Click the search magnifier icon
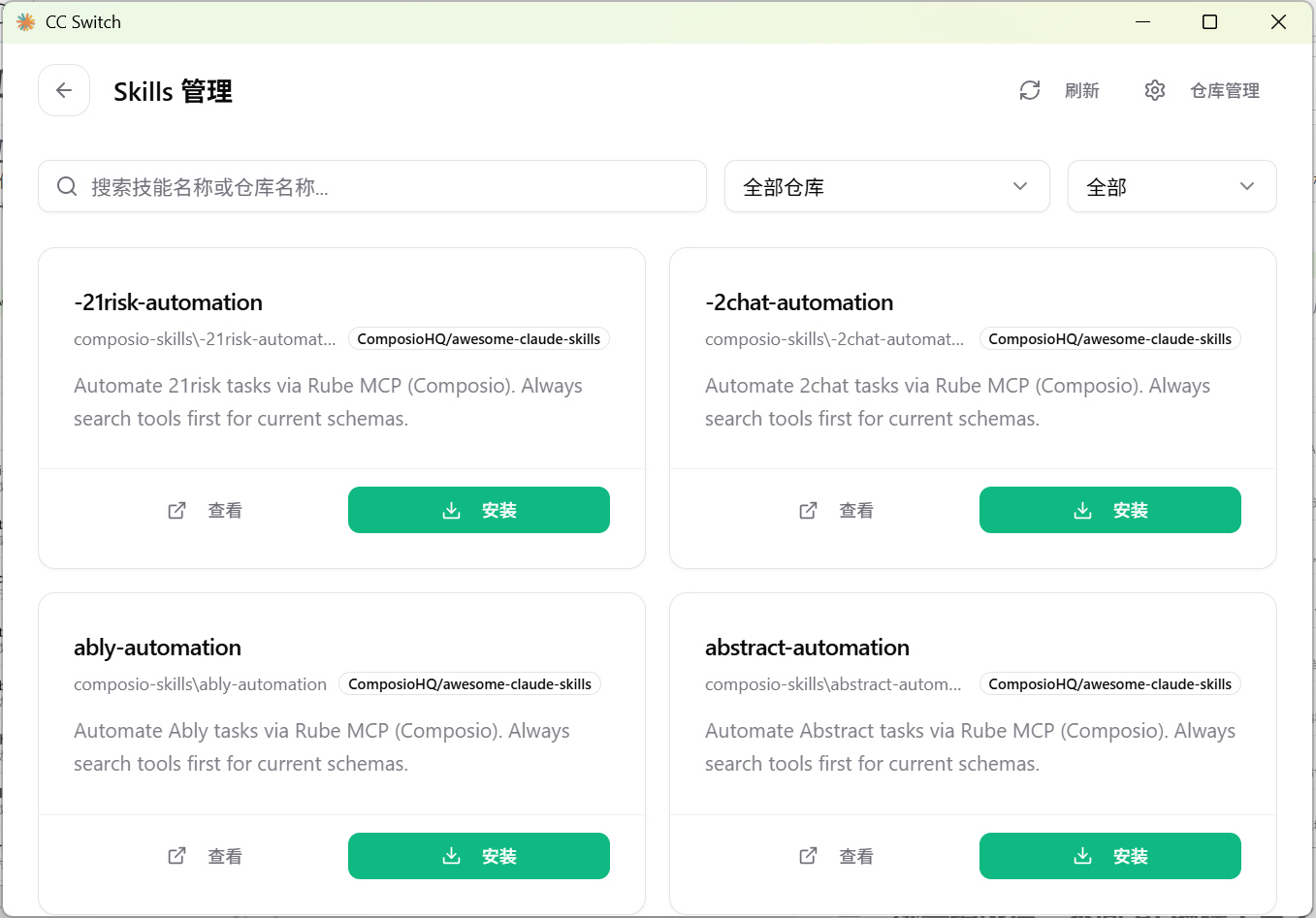The width and height of the screenshot is (1316, 918). [x=67, y=186]
